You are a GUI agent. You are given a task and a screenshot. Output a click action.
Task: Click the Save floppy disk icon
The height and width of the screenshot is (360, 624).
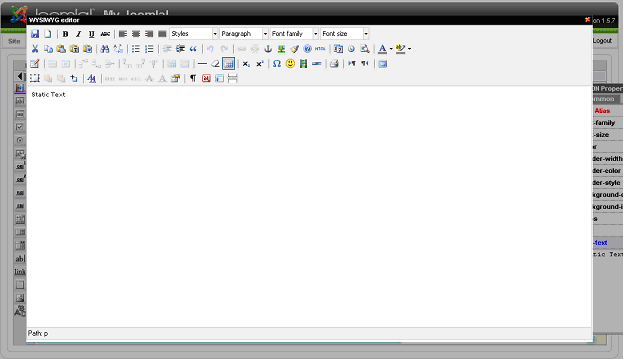pos(35,34)
